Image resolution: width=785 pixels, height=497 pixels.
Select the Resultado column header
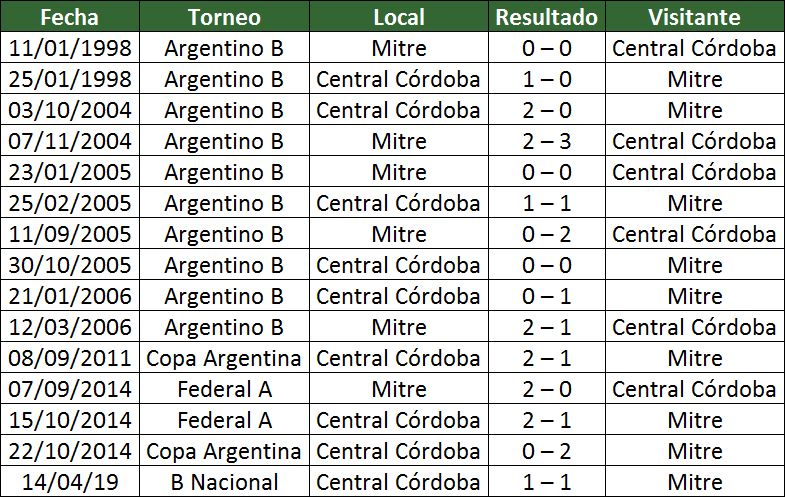coord(546,17)
